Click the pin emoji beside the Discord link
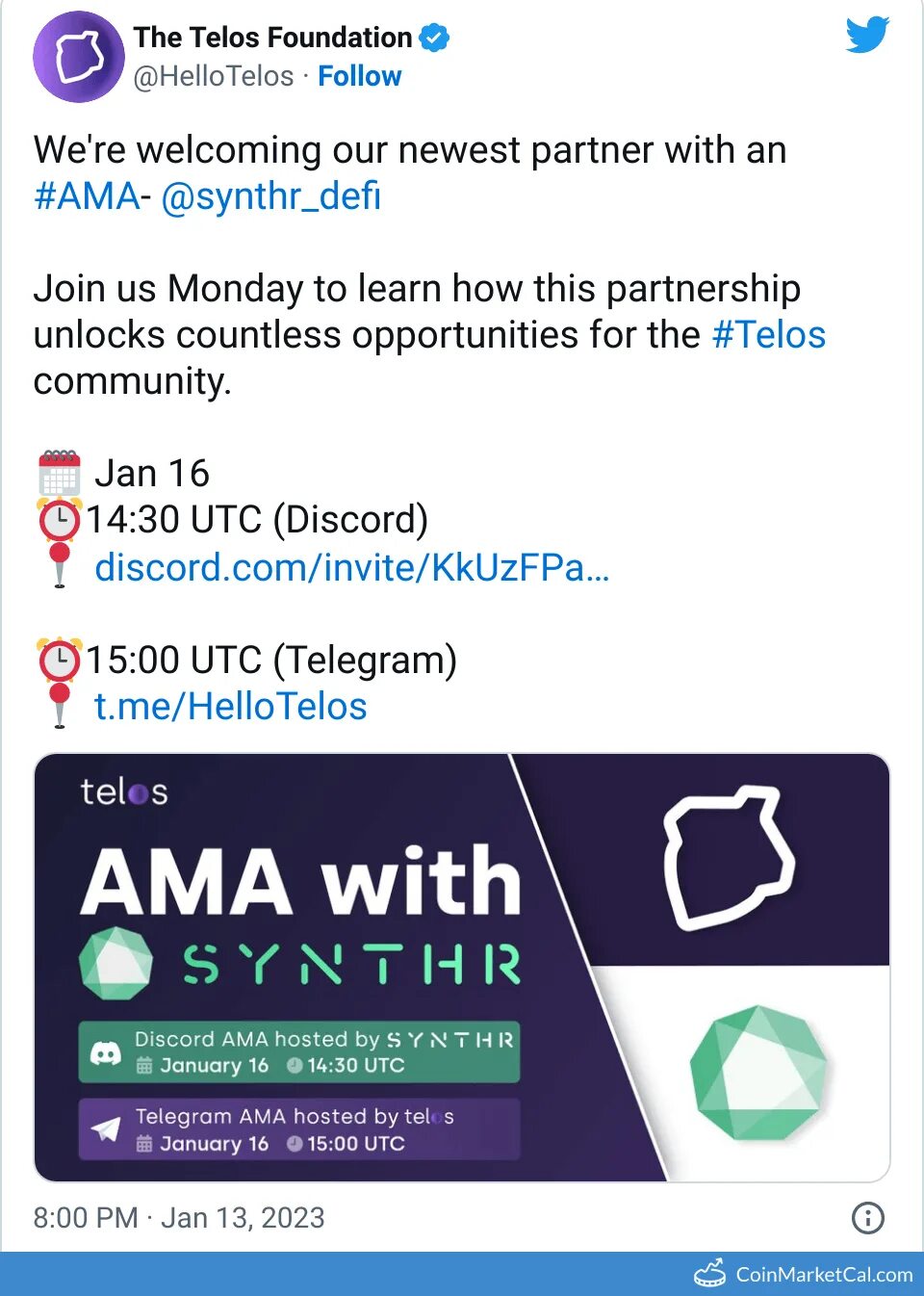 pyautogui.click(x=60, y=565)
